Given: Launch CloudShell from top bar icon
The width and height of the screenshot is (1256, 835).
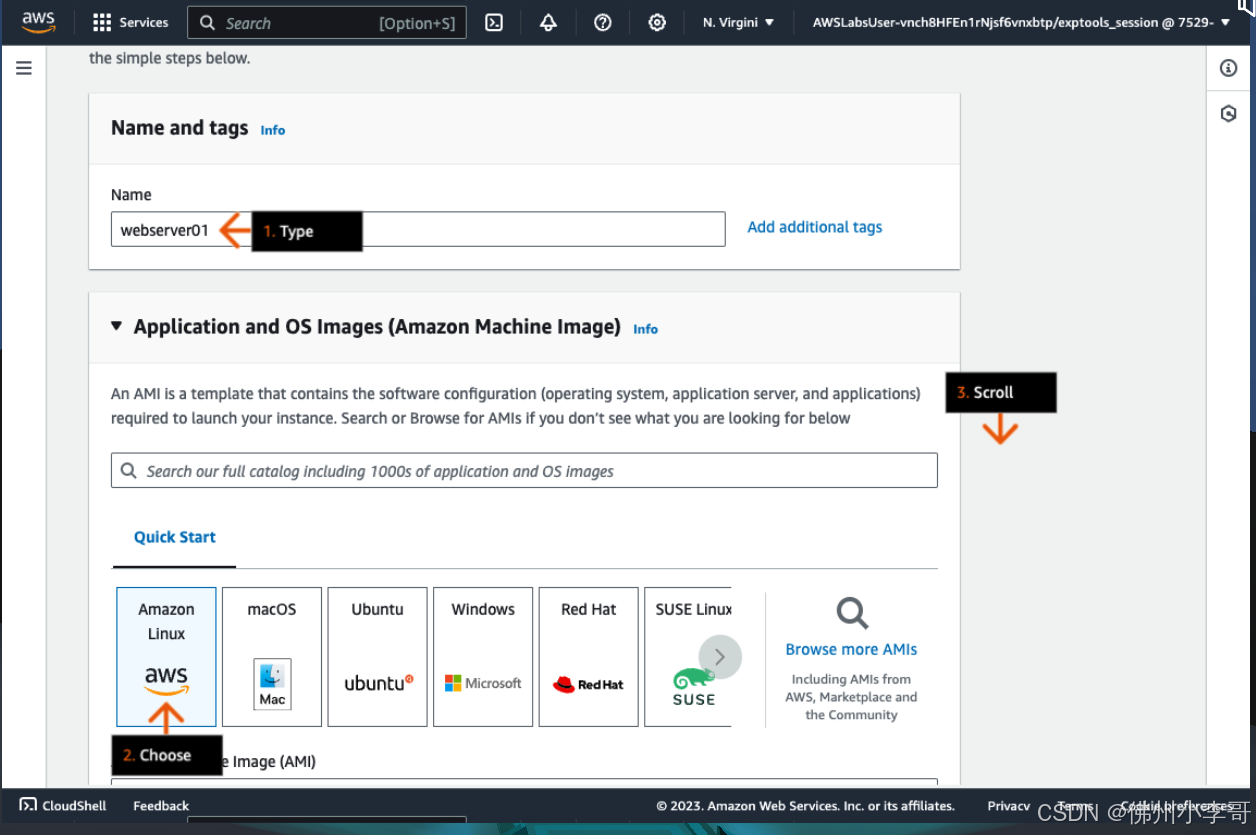Looking at the screenshot, I should pos(494,22).
